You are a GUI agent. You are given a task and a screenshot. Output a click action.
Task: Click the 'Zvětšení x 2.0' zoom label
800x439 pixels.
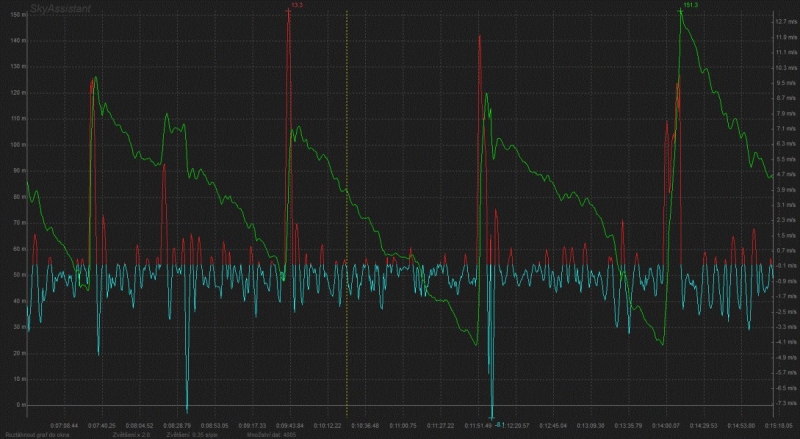[x=130, y=435]
